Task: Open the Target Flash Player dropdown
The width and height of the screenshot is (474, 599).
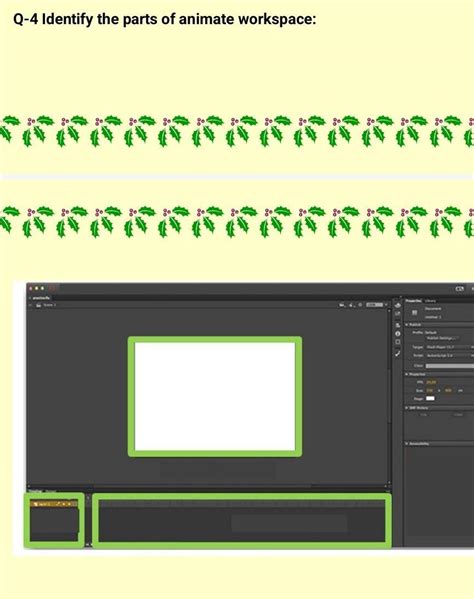Action: [449, 347]
